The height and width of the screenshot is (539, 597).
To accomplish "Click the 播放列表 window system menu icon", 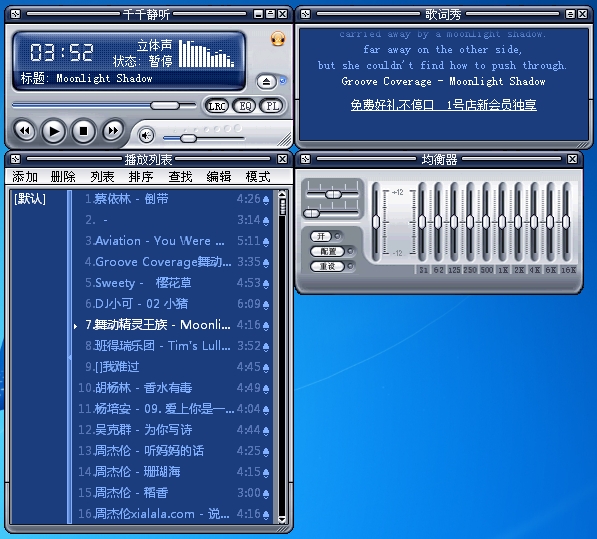I will coord(16,159).
